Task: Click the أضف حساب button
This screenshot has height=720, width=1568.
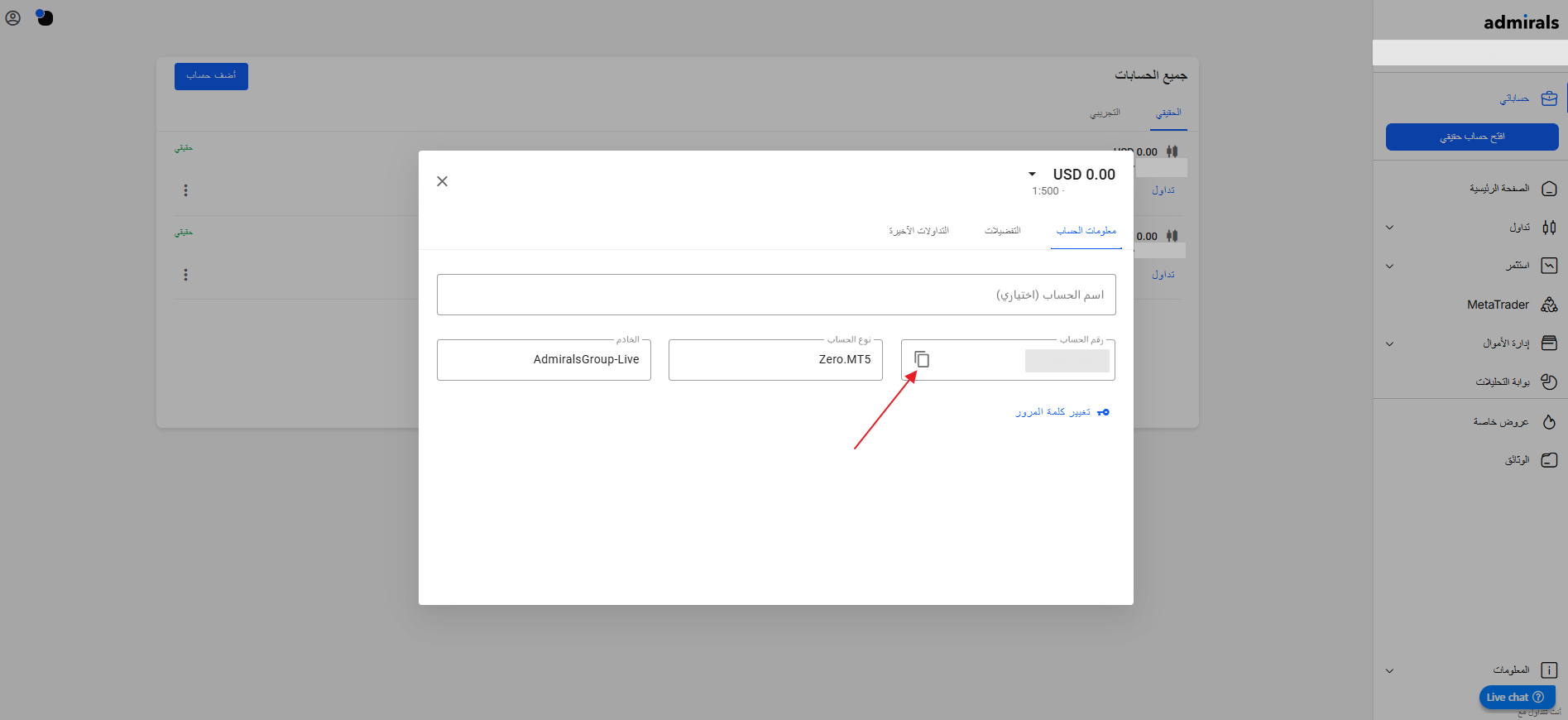Action: (211, 76)
